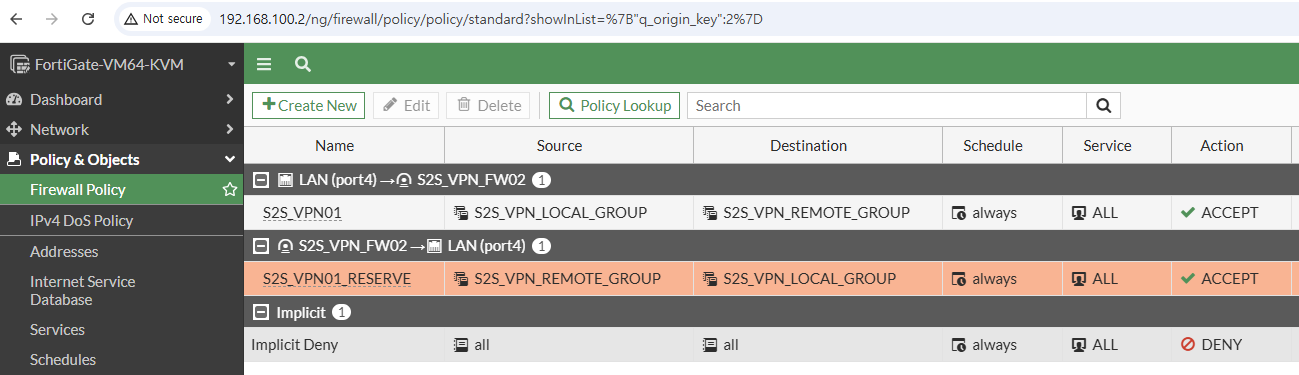This screenshot has height=375, width=1299.
Task: Open the Schedules page
Action: point(63,360)
